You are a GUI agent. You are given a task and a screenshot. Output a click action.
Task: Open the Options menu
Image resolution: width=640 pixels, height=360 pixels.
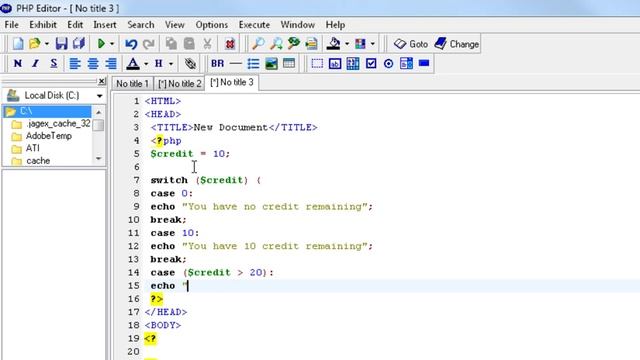(211, 24)
